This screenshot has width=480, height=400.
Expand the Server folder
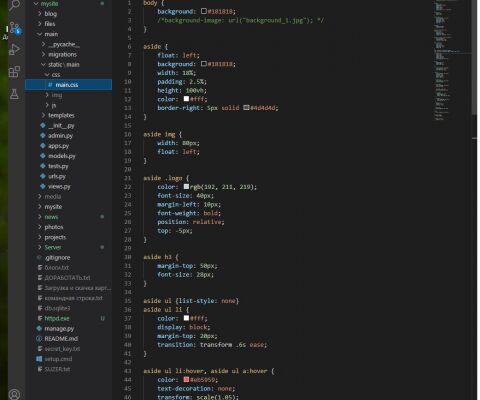click(x=40, y=247)
